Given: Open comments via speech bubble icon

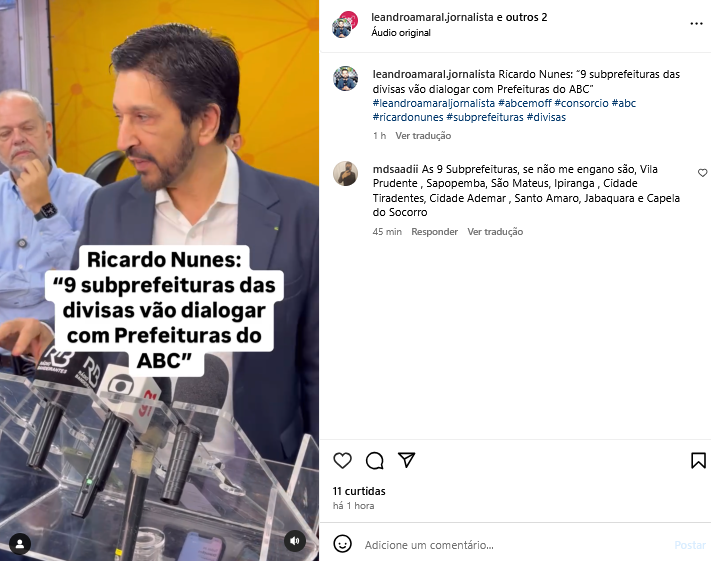Looking at the screenshot, I should (x=375, y=460).
